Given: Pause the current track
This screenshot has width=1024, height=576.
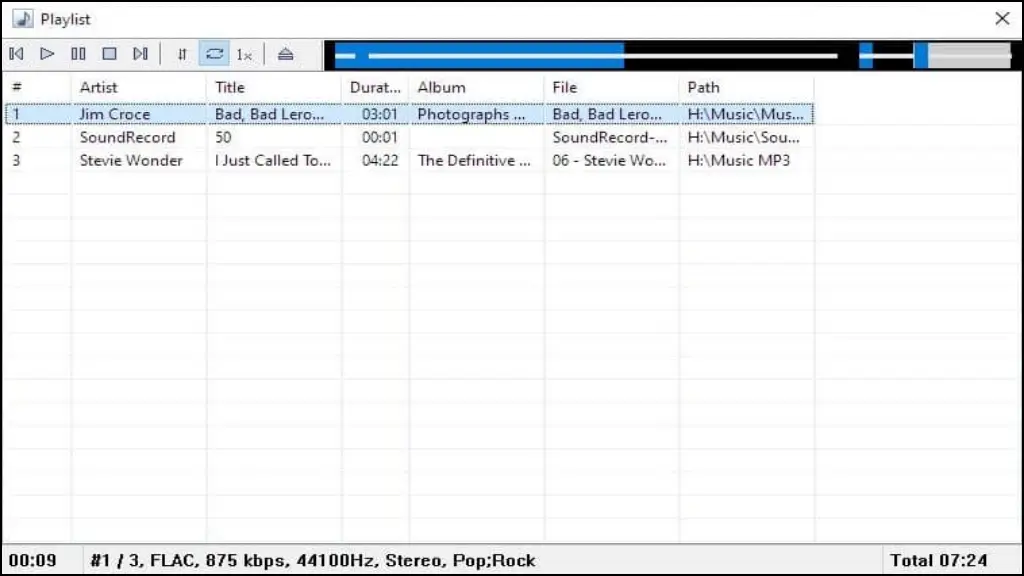Looking at the screenshot, I should [x=78, y=54].
